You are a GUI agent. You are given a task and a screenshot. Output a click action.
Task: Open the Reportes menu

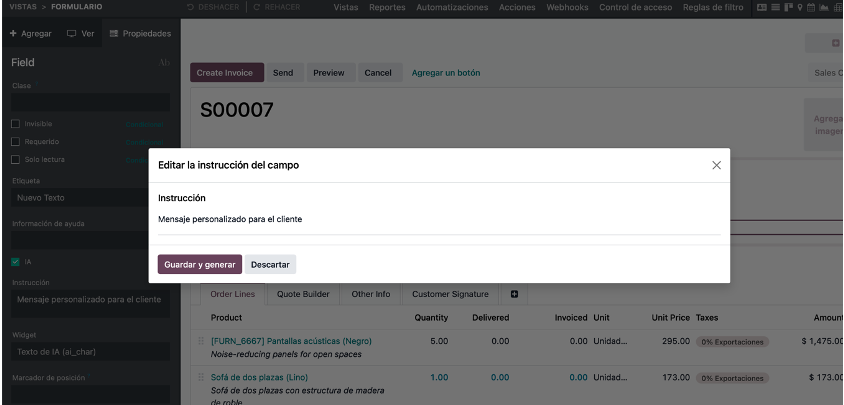pyautogui.click(x=387, y=8)
